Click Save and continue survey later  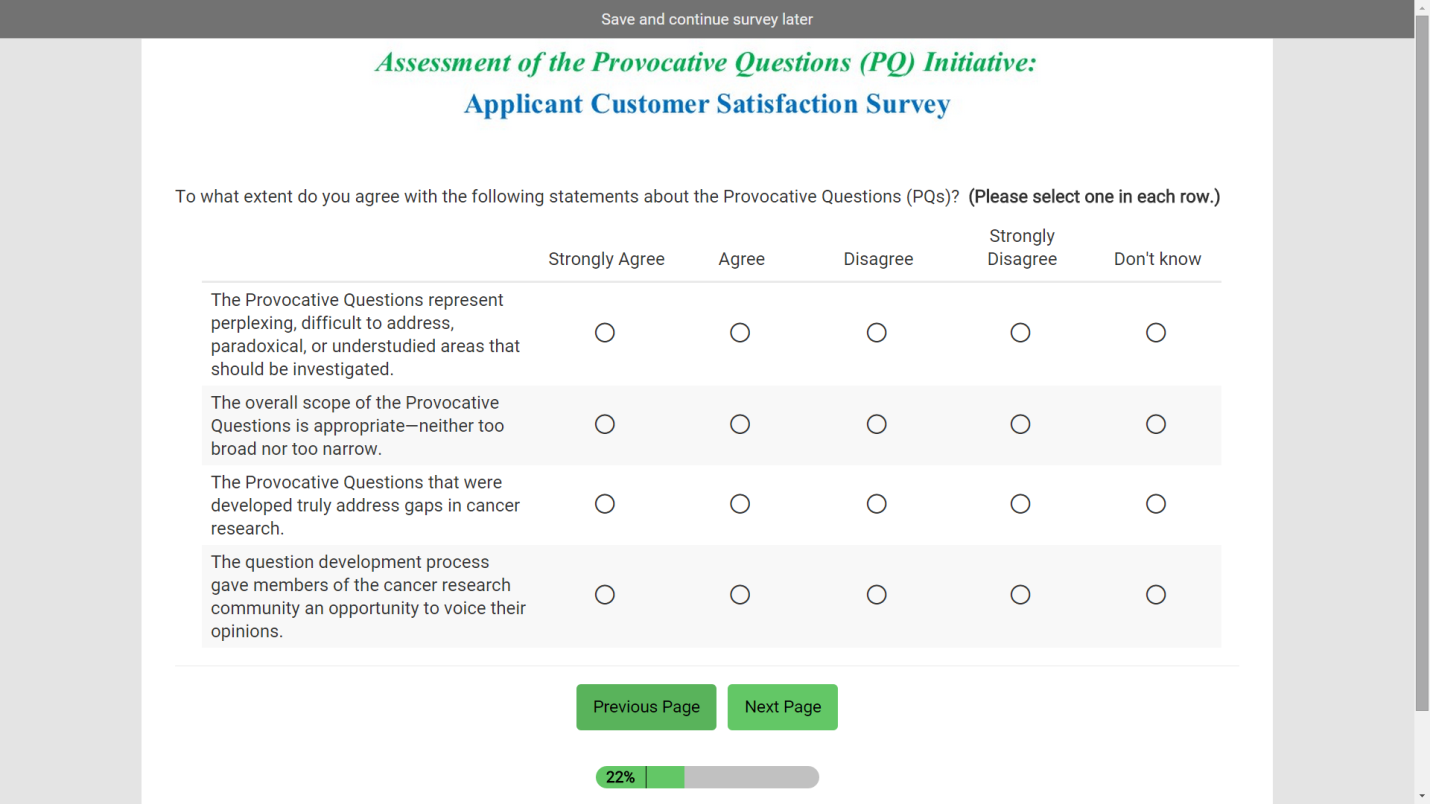click(707, 19)
